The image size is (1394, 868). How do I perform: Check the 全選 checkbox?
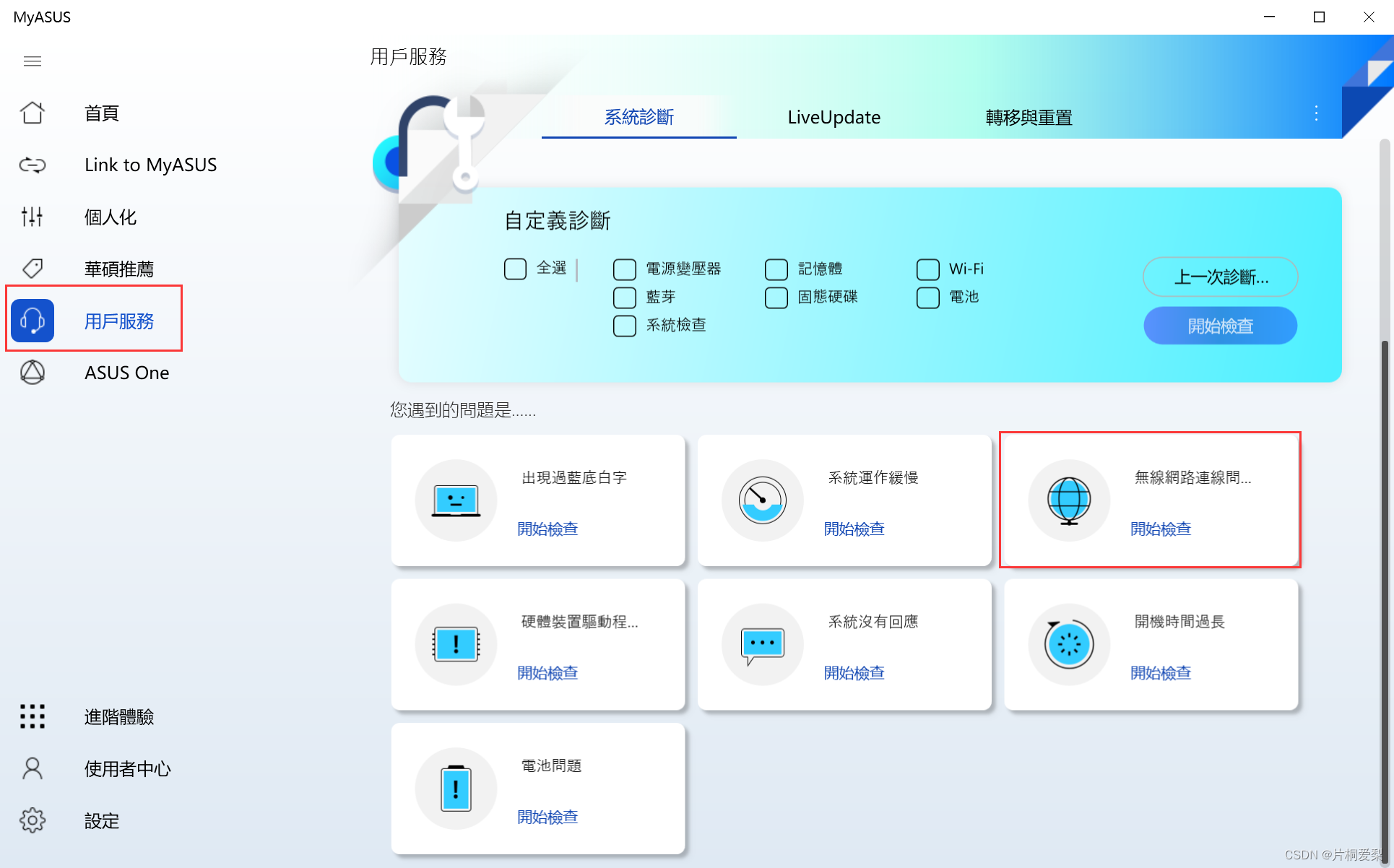click(515, 269)
